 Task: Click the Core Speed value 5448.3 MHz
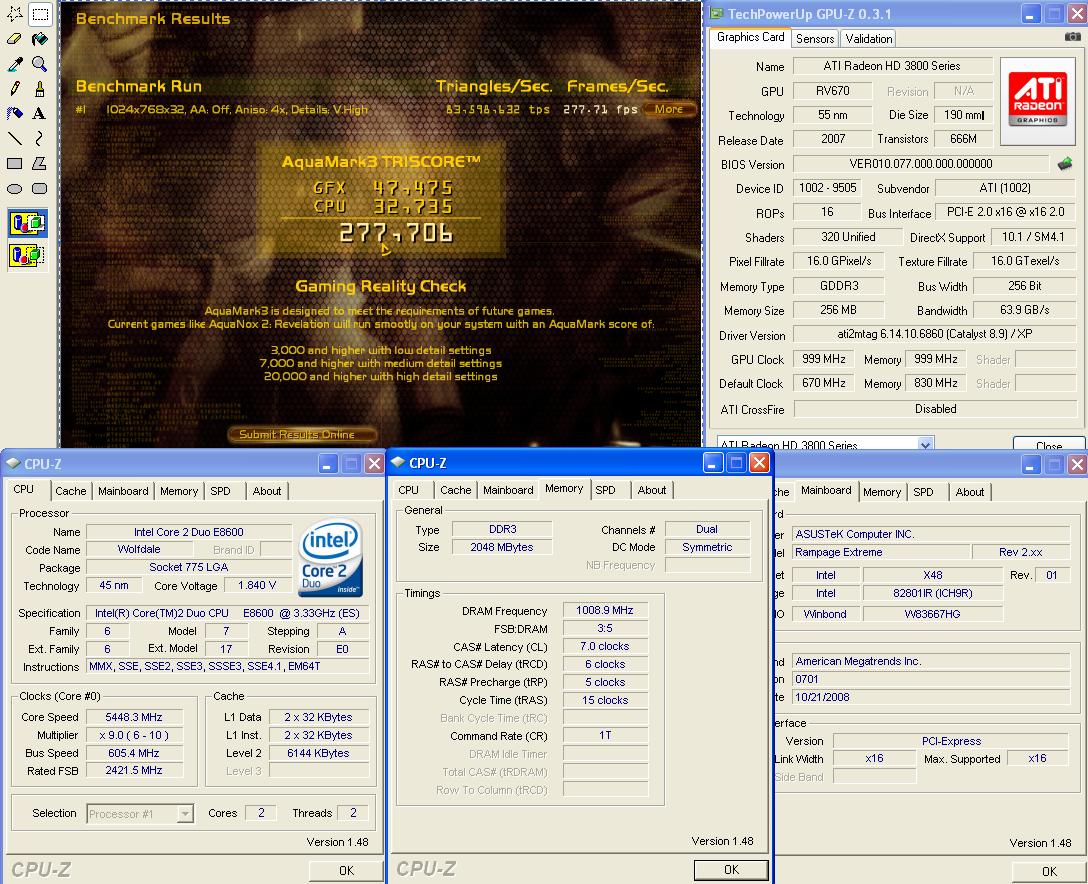pyautogui.click(x=134, y=717)
